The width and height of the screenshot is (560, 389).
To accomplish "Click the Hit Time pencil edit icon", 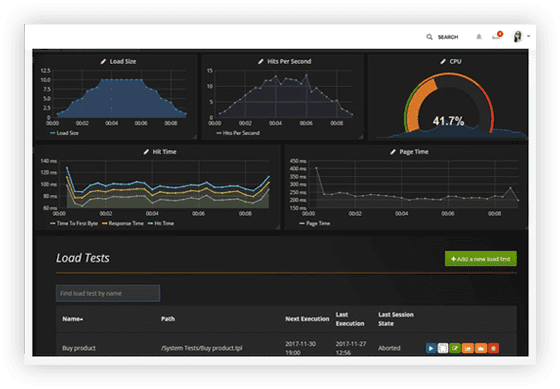I will 146,152.
